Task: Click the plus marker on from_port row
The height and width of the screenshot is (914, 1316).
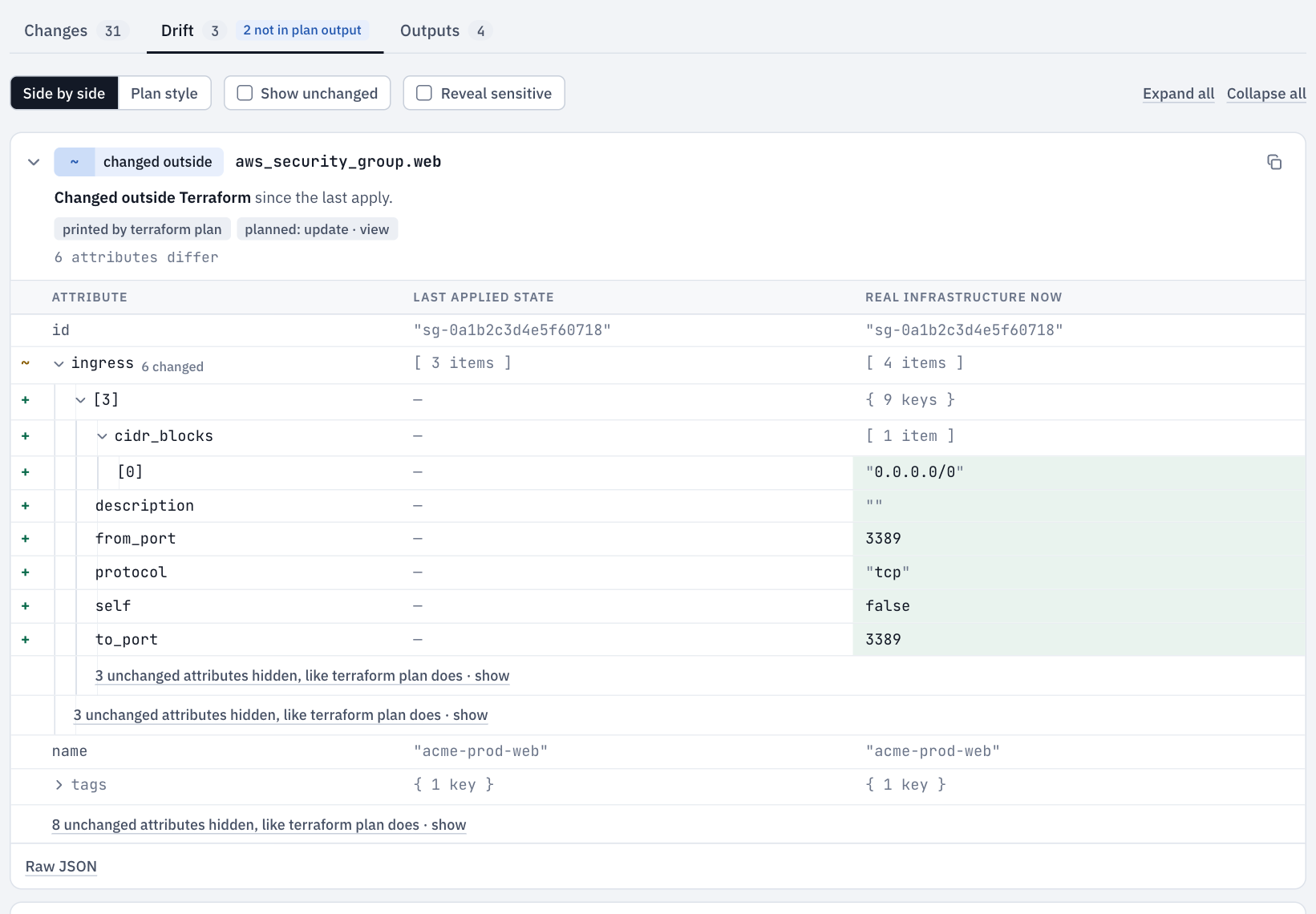Action: 26,539
